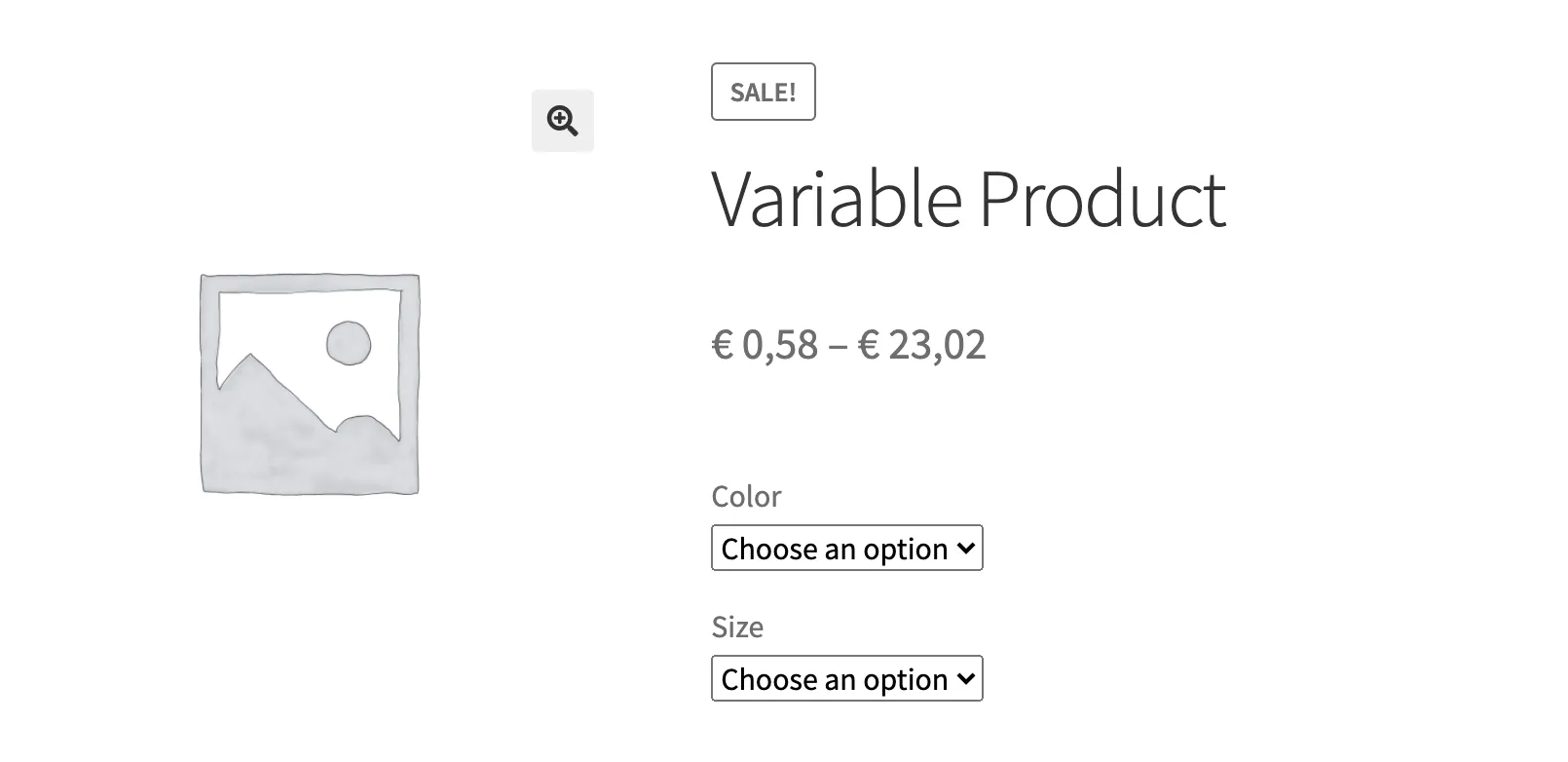Click the word "Variable" in the title
Screen dimensions: 1568x762
837,199
